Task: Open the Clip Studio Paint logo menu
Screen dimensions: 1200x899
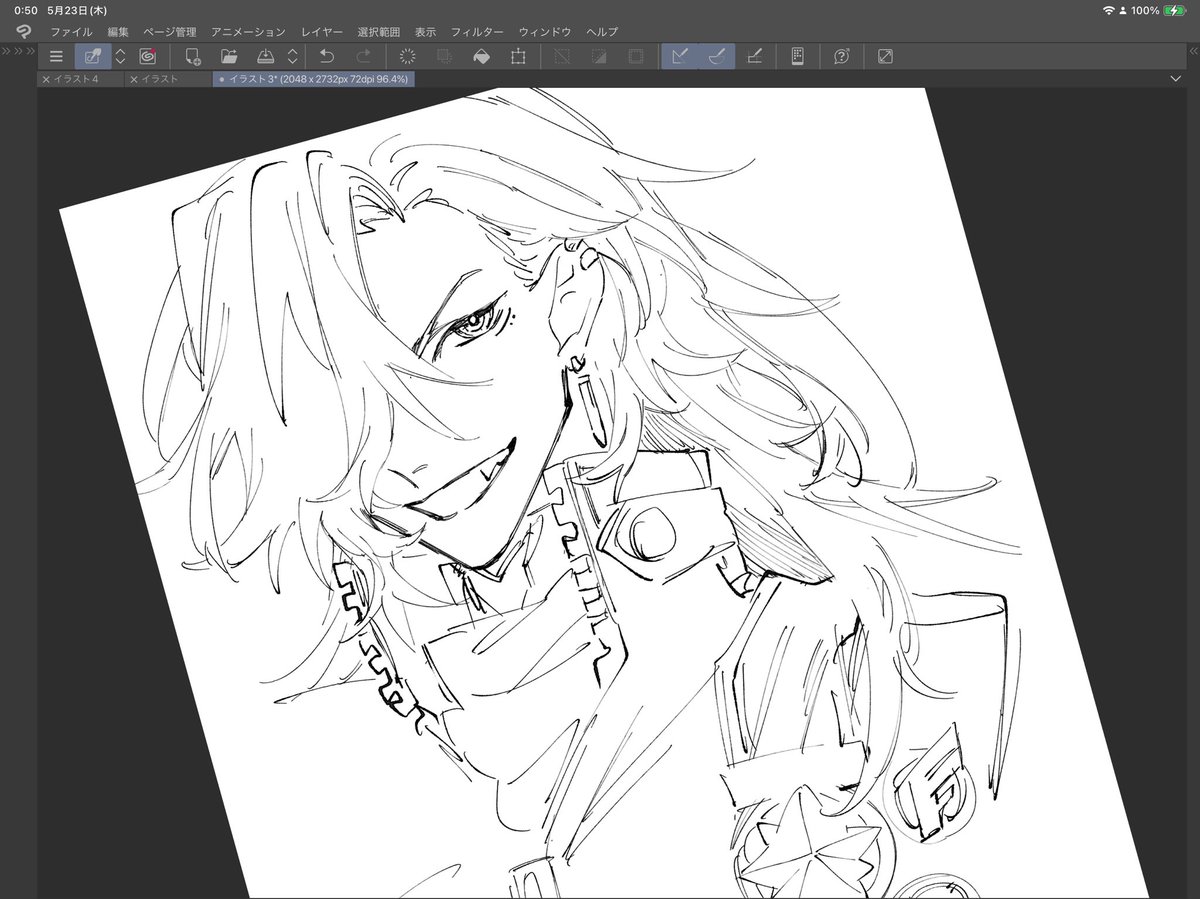Action: tap(24, 32)
